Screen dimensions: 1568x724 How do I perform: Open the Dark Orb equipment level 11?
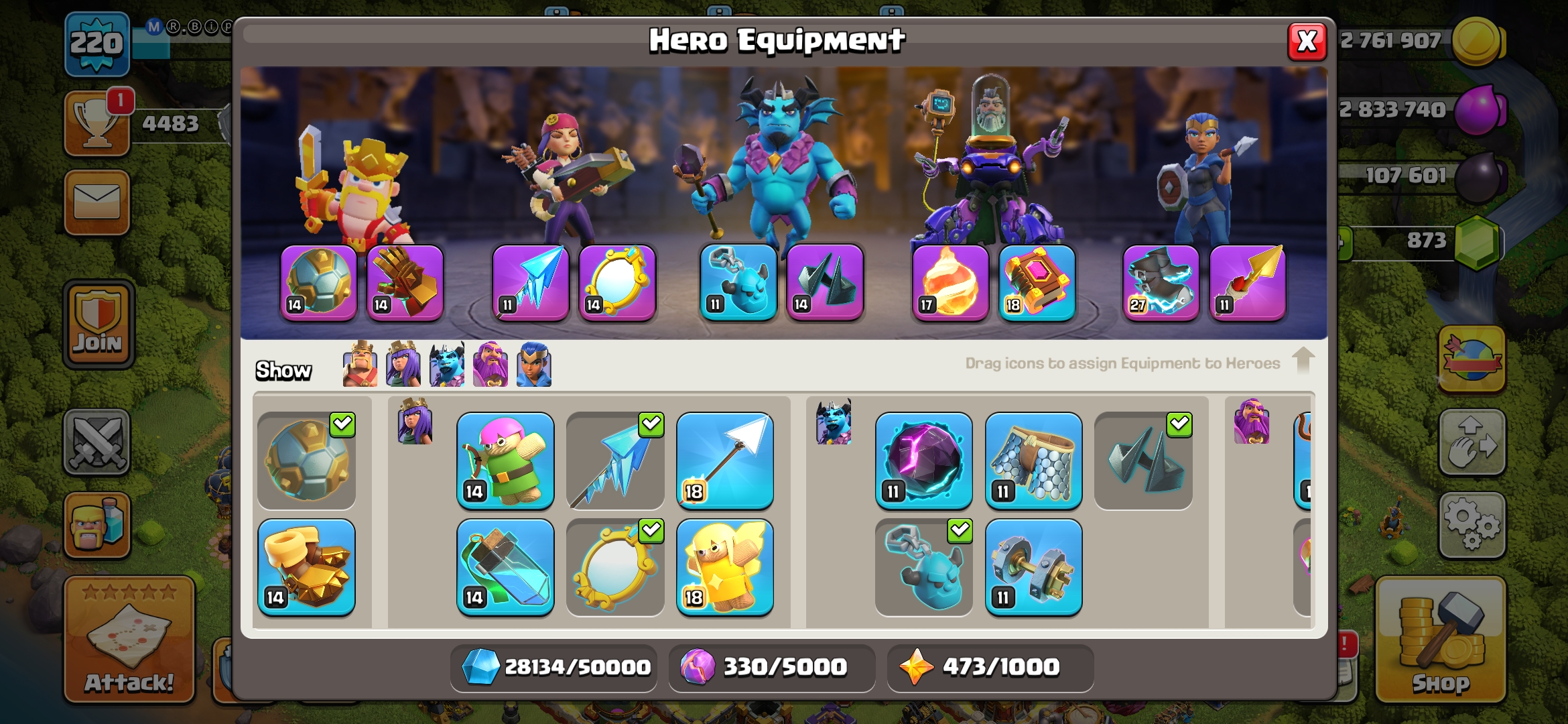click(x=923, y=461)
